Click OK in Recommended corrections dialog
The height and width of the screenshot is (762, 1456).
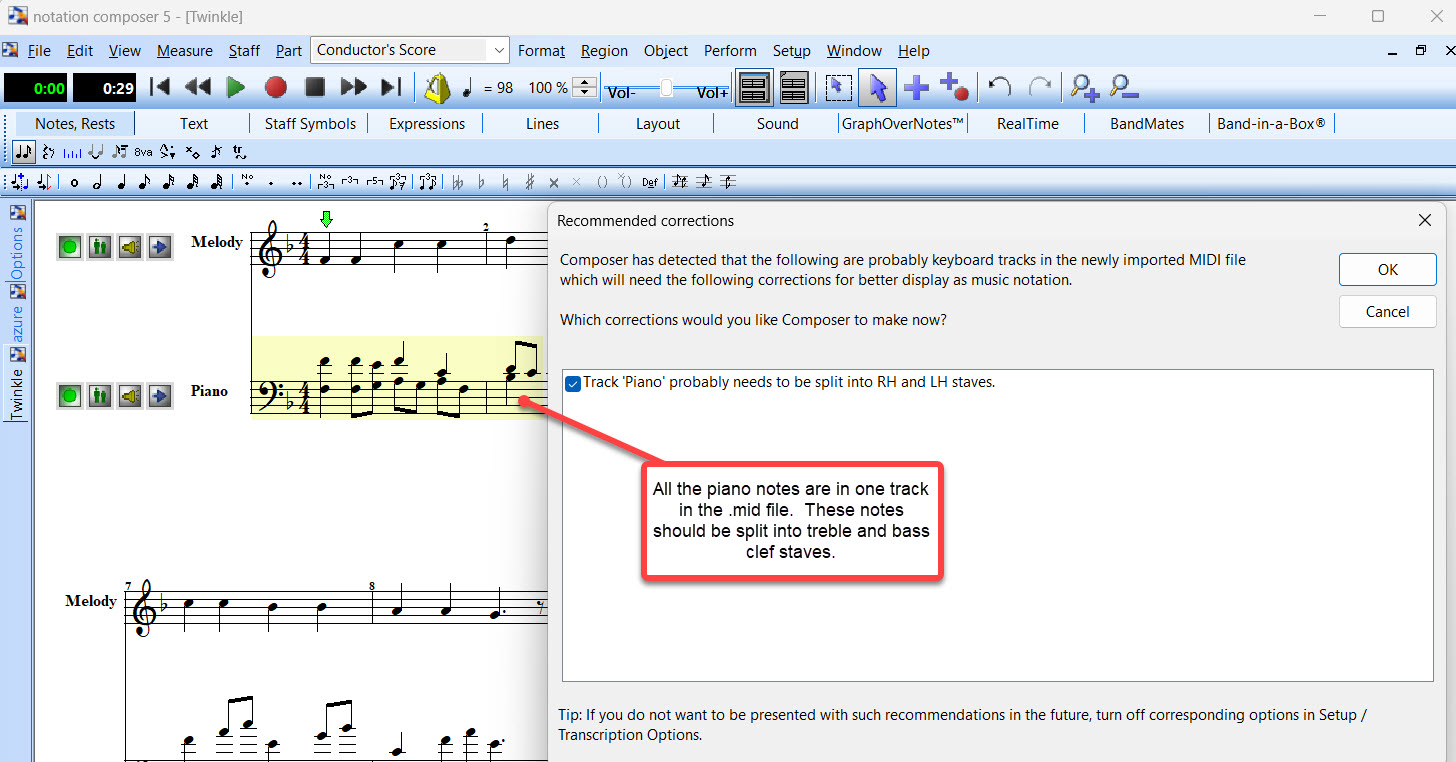click(x=1387, y=269)
